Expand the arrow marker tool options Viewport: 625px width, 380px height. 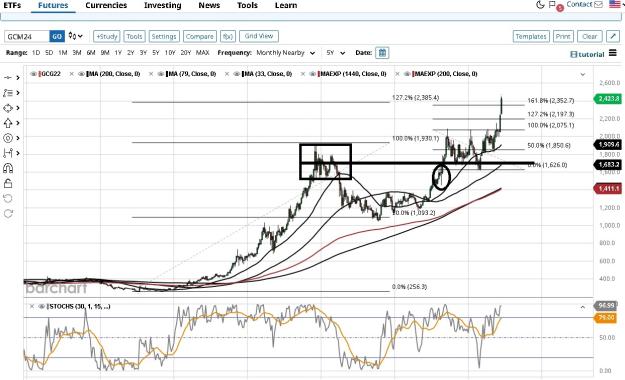tap(18, 123)
